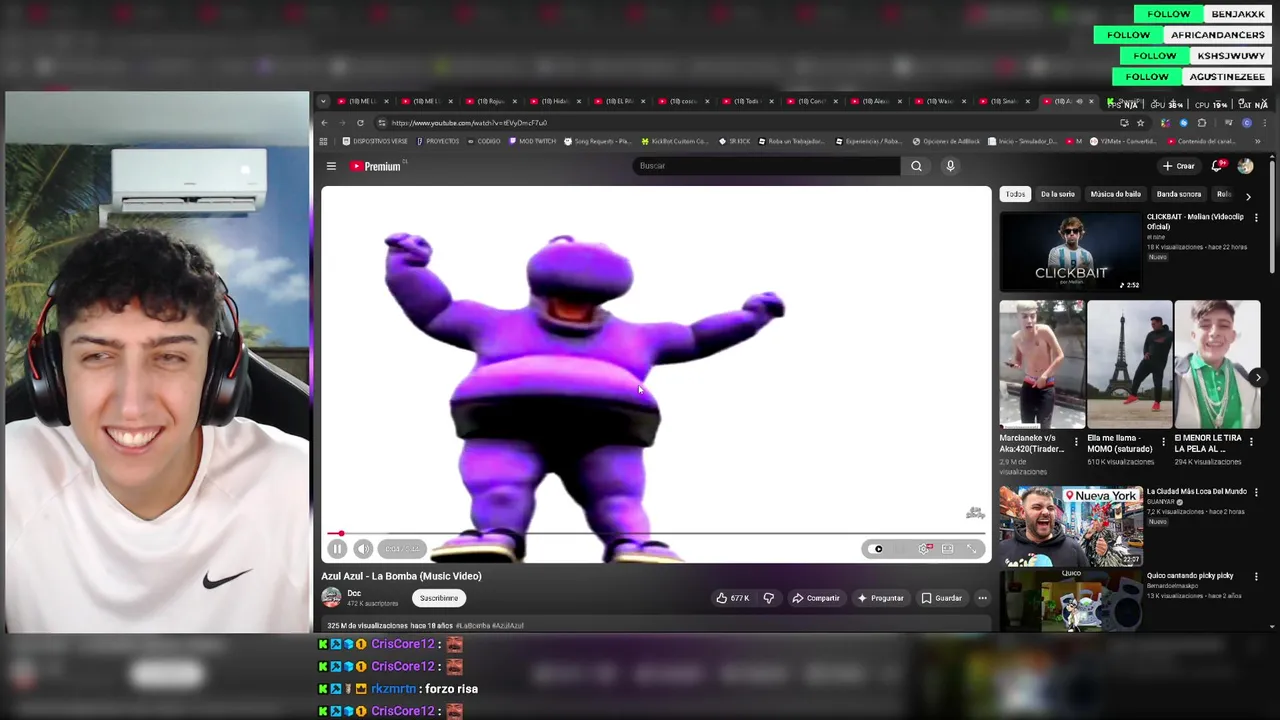Save the video with Guardar
Image resolution: width=1280 pixels, height=720 pixels.
941,598
